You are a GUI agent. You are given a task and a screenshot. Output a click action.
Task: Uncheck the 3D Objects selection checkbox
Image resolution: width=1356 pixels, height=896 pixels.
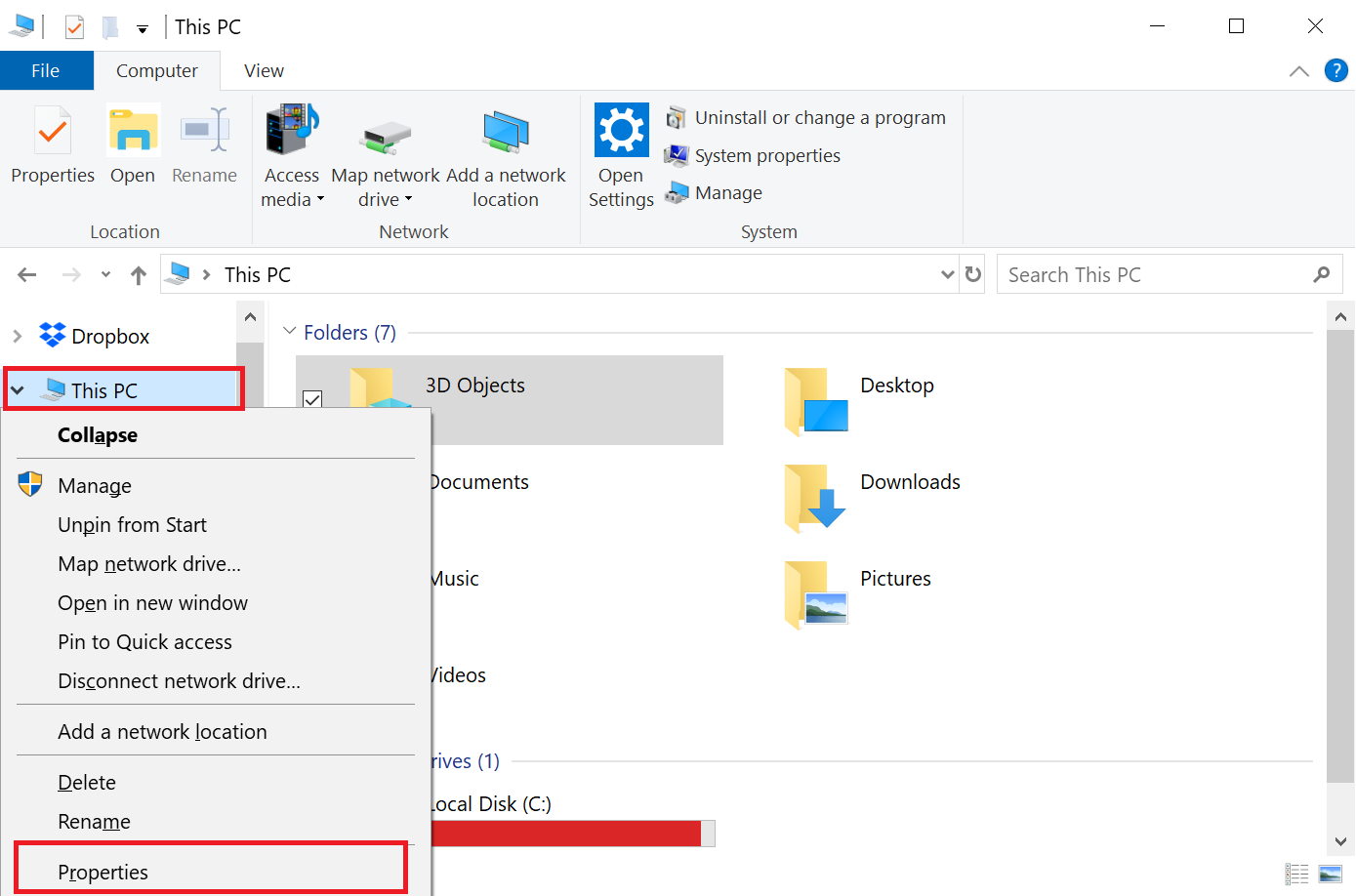[312, 399]
